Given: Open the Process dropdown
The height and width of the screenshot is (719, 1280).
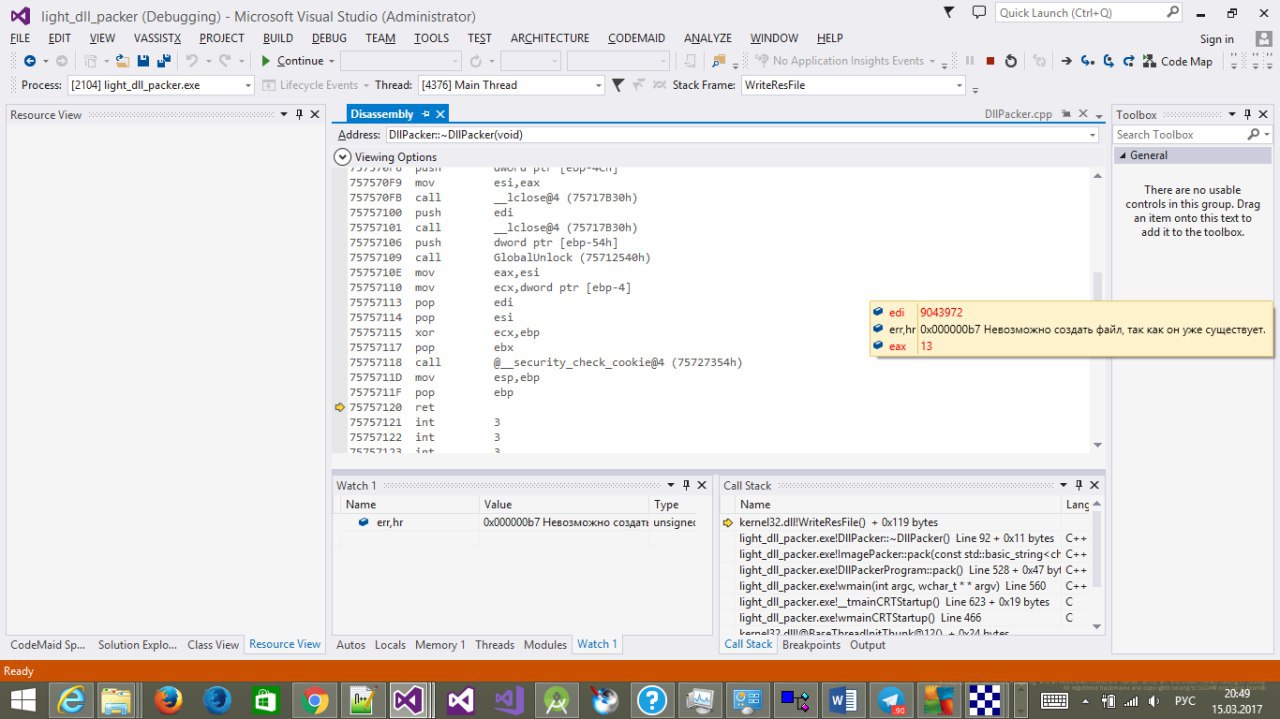Looking at the screenshot, I should [249, 86].
